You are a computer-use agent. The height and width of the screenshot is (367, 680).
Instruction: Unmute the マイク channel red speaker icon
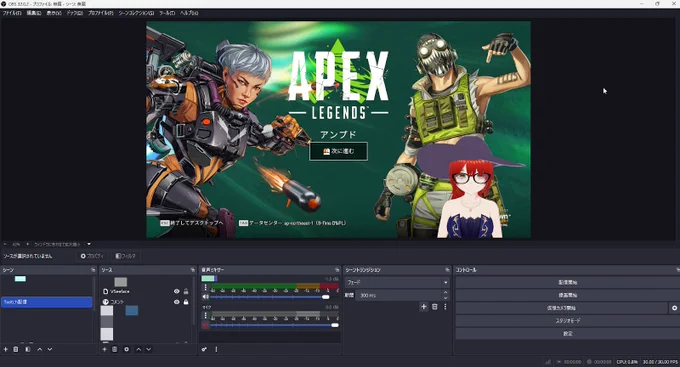pos(206,325)
